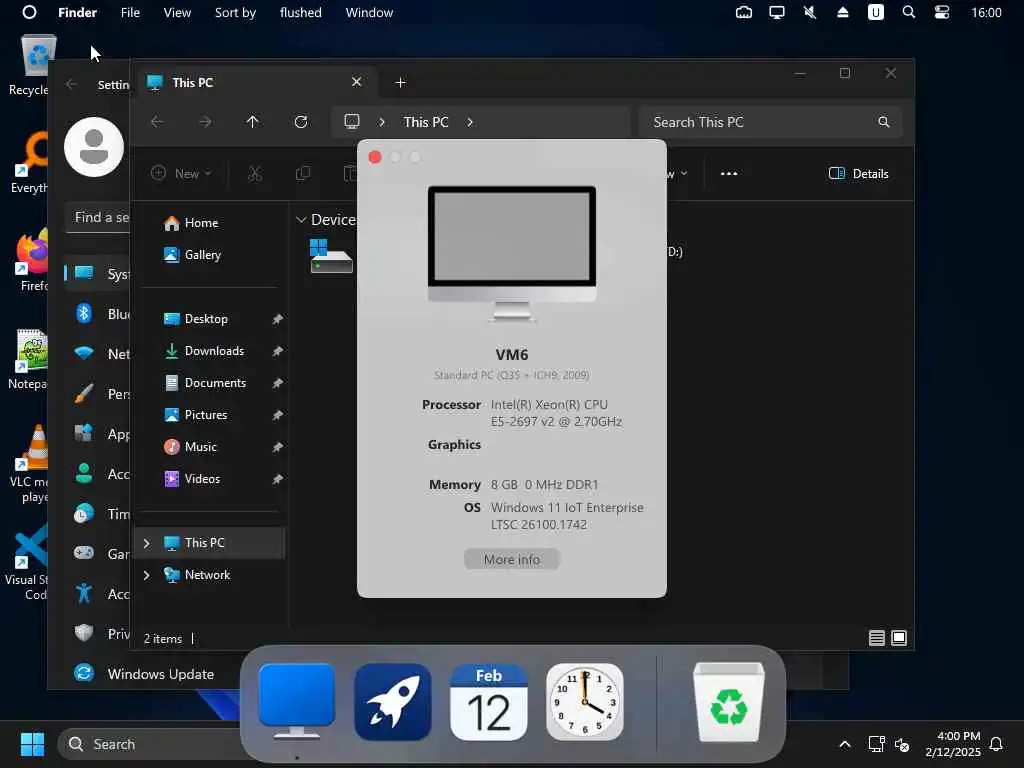
Task: Click the explorer search magnifier icon
Action: tap(884, 122)
